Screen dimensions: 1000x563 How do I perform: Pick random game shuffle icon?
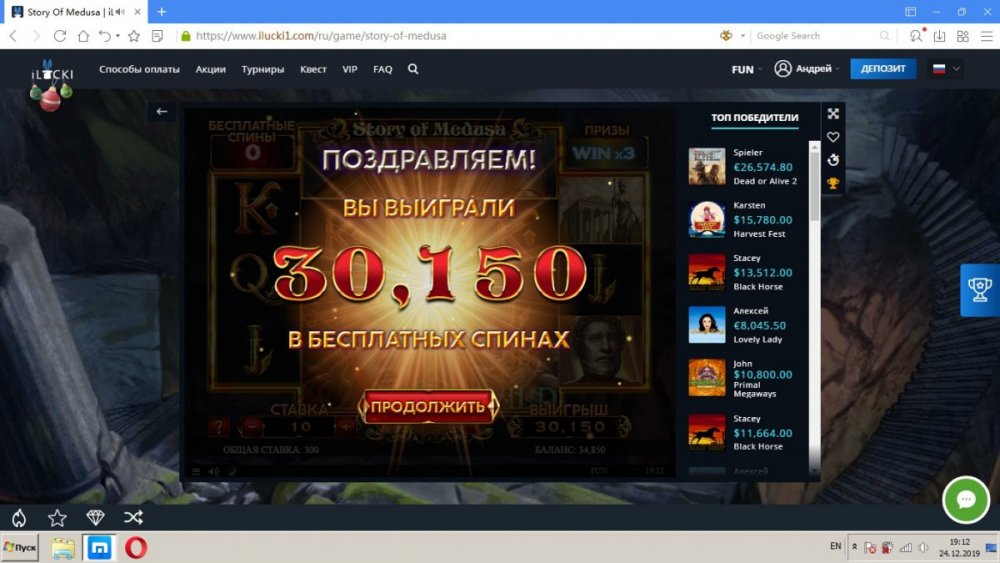tap(133, 518)
